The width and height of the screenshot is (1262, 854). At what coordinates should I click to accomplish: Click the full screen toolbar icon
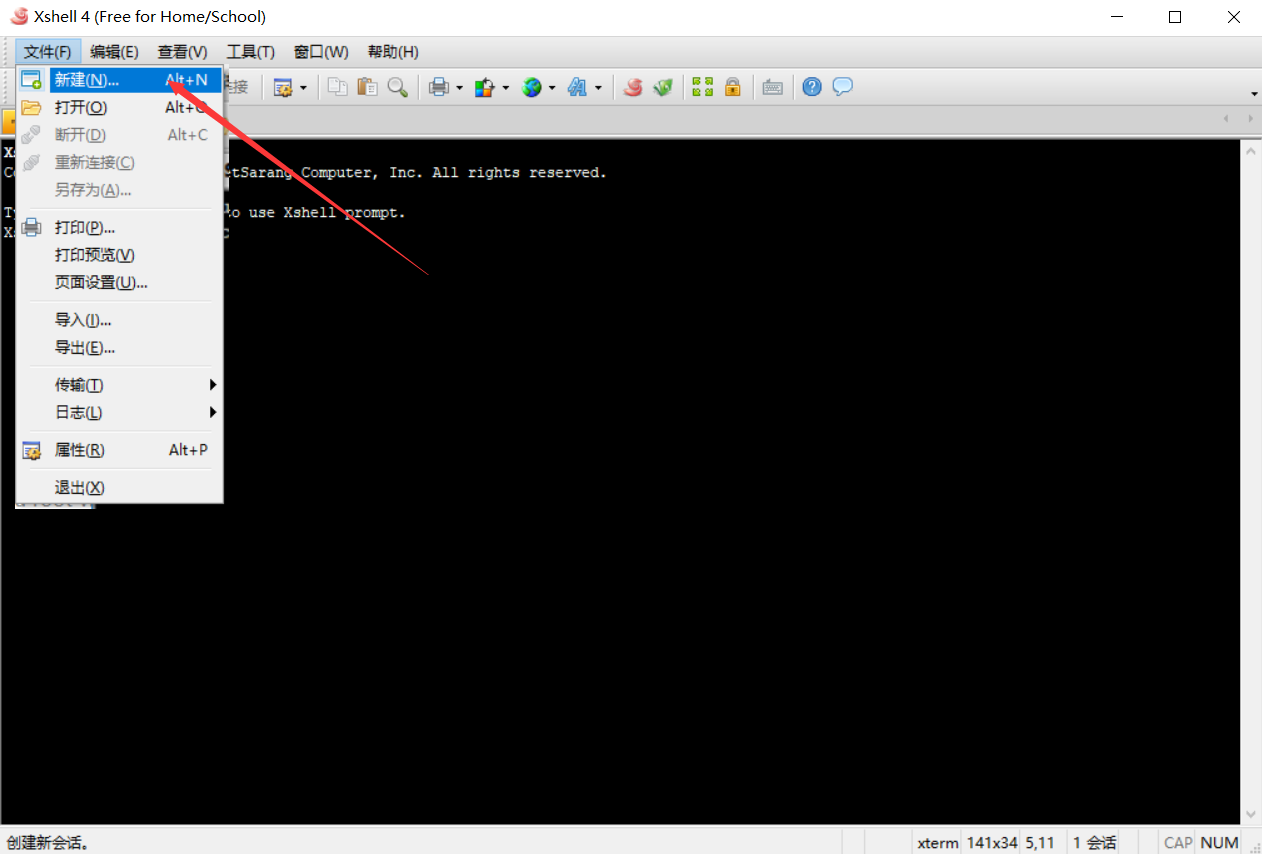(703, 87)
